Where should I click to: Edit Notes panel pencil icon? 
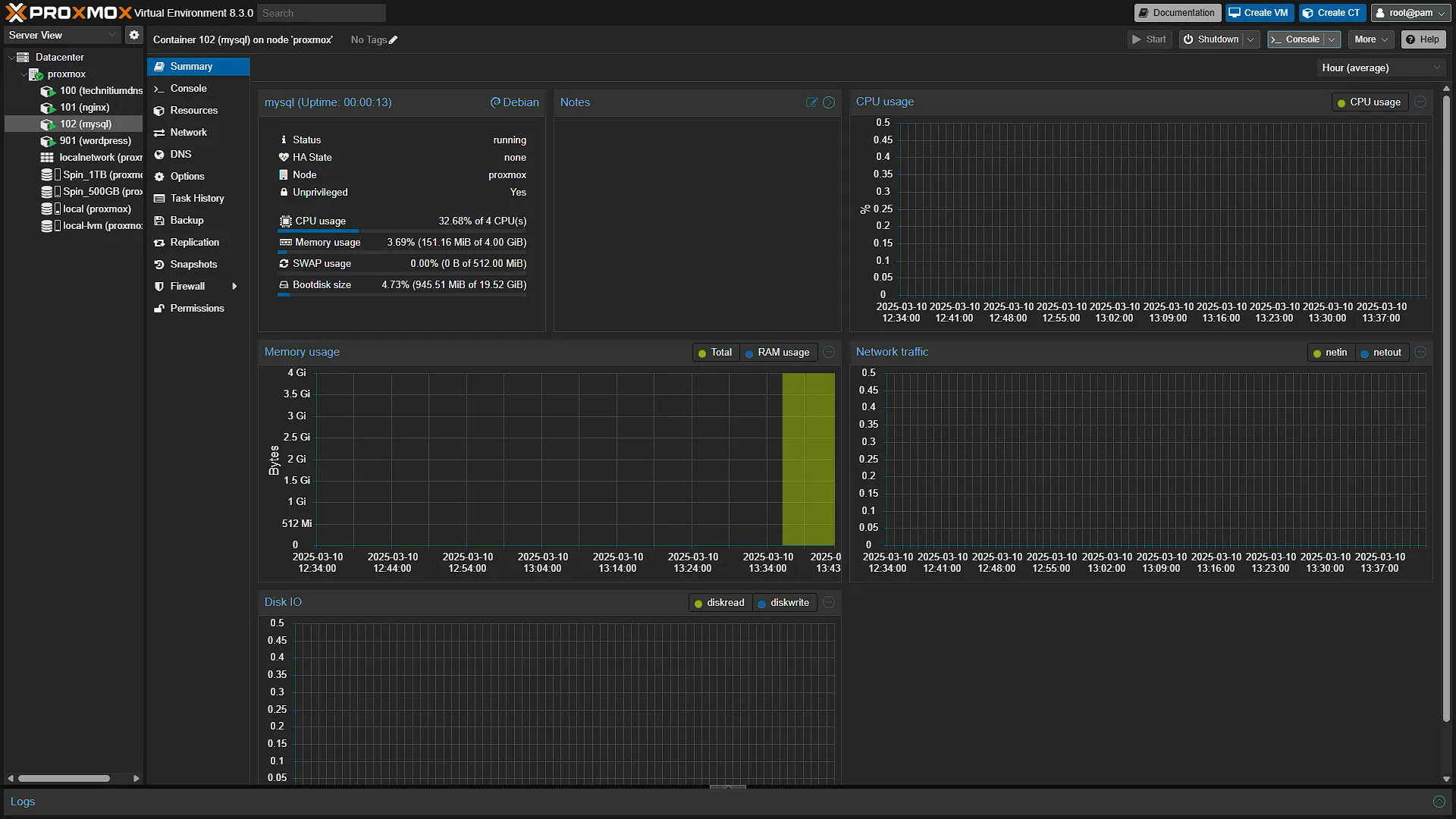[x=811, y=102]
